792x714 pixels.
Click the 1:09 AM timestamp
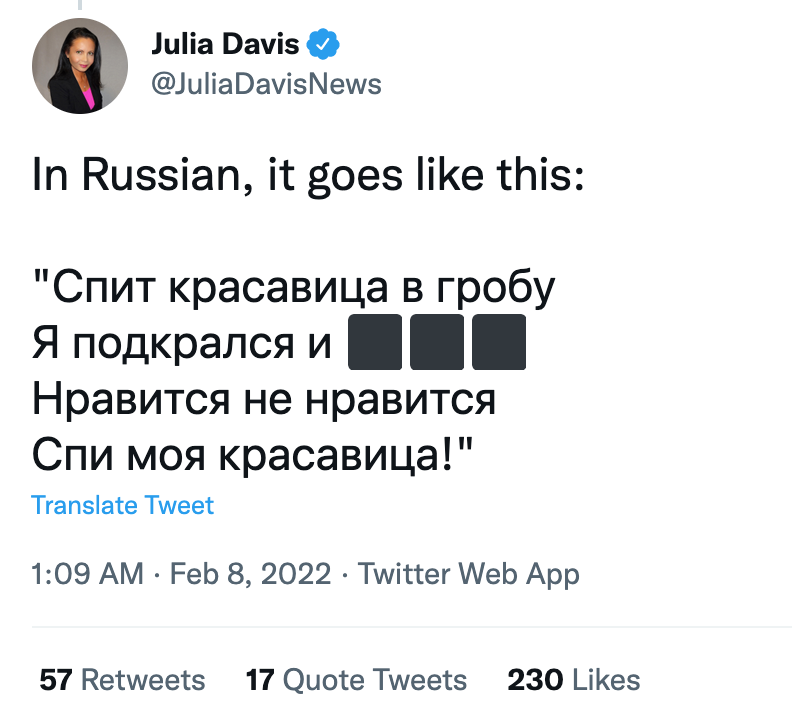(x=88, y=574)
